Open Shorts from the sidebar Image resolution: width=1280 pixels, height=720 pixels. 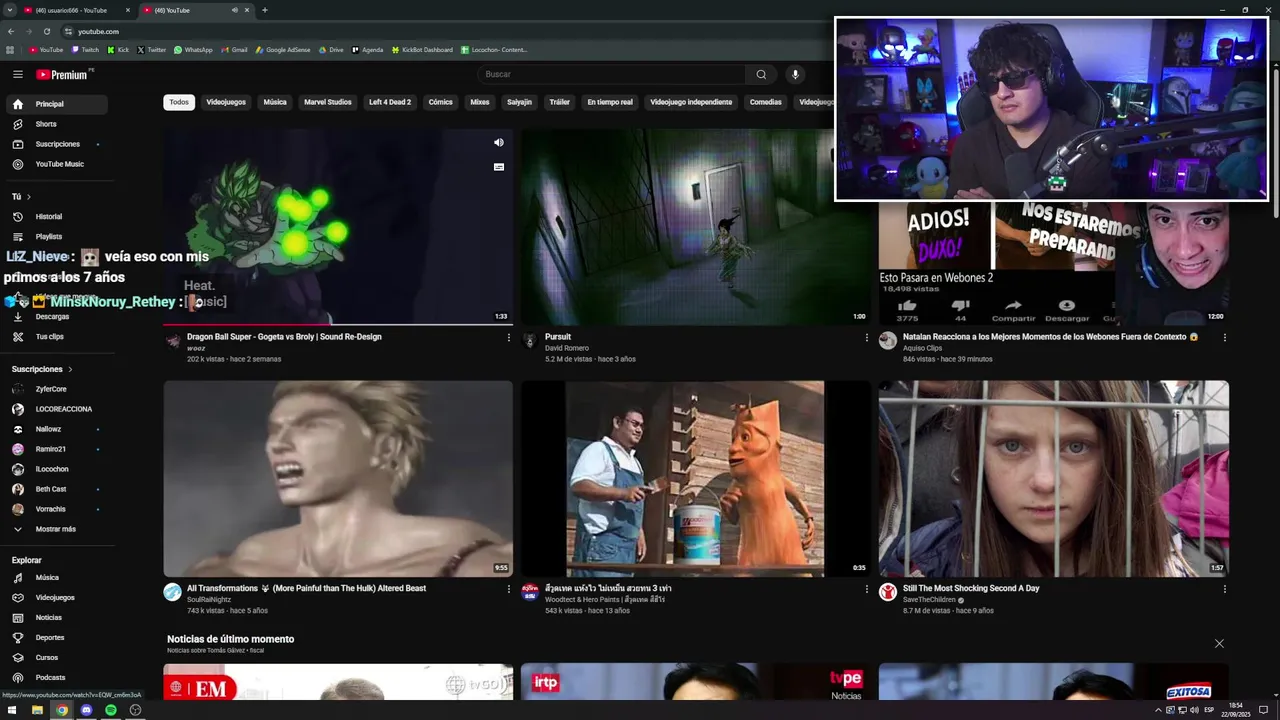coord(57,124)
